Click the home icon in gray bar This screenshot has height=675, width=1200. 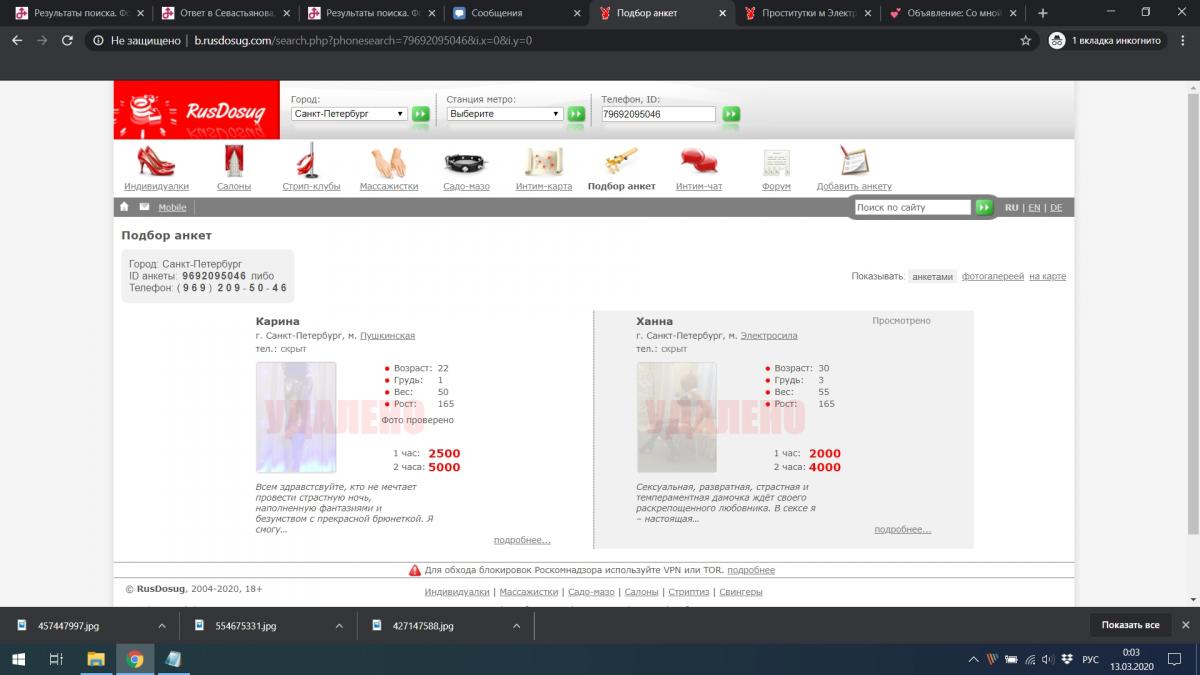tap(125, 207)
